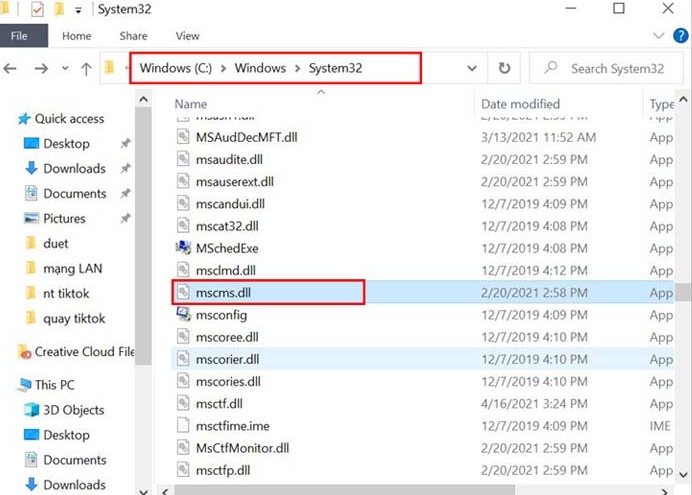Select the mscms.dll file
Viewport: 692px width, 495px height.
tap(223, 293)
